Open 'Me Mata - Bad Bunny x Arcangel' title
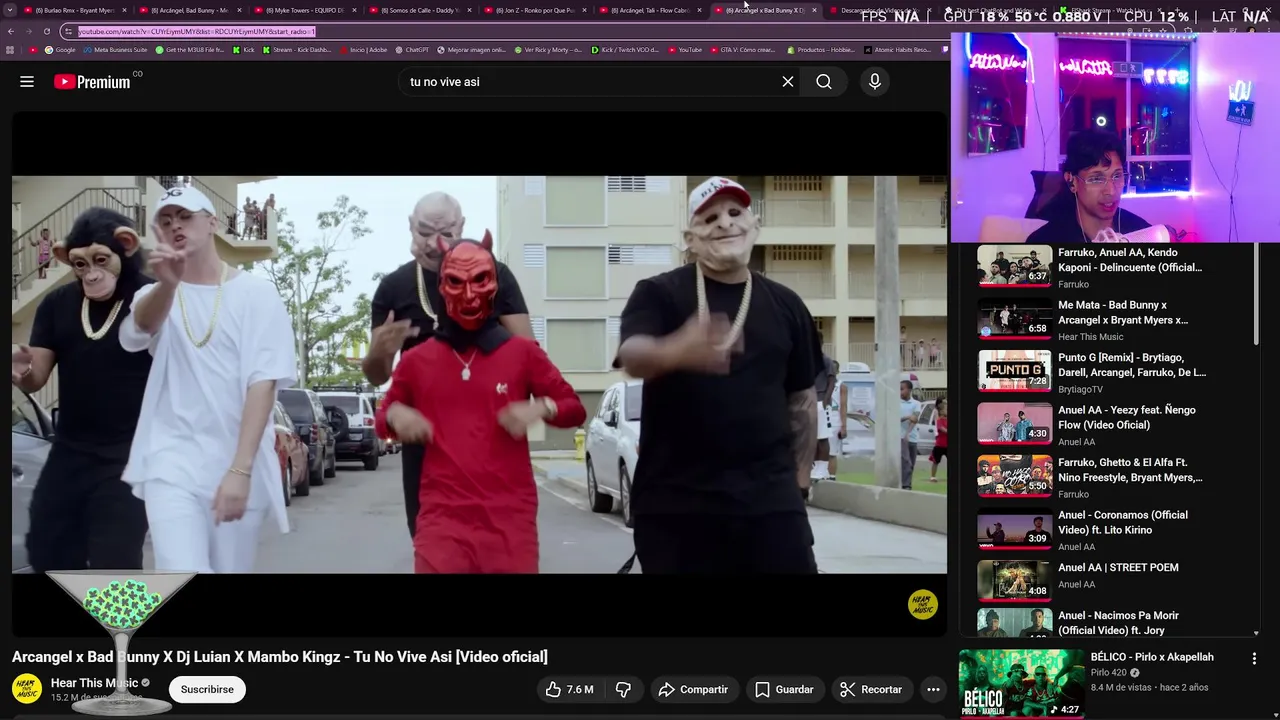The image size is (1280, 720). (1123, 313)
